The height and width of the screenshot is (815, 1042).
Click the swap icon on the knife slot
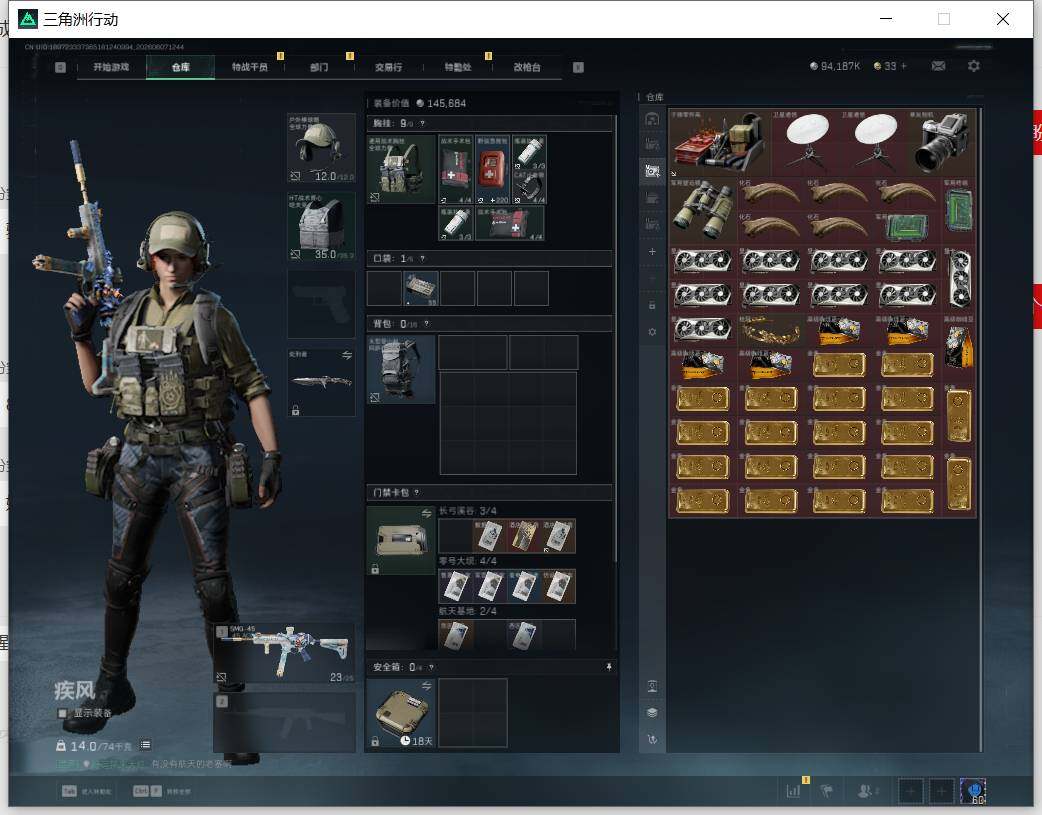click(x=347, y=356)
